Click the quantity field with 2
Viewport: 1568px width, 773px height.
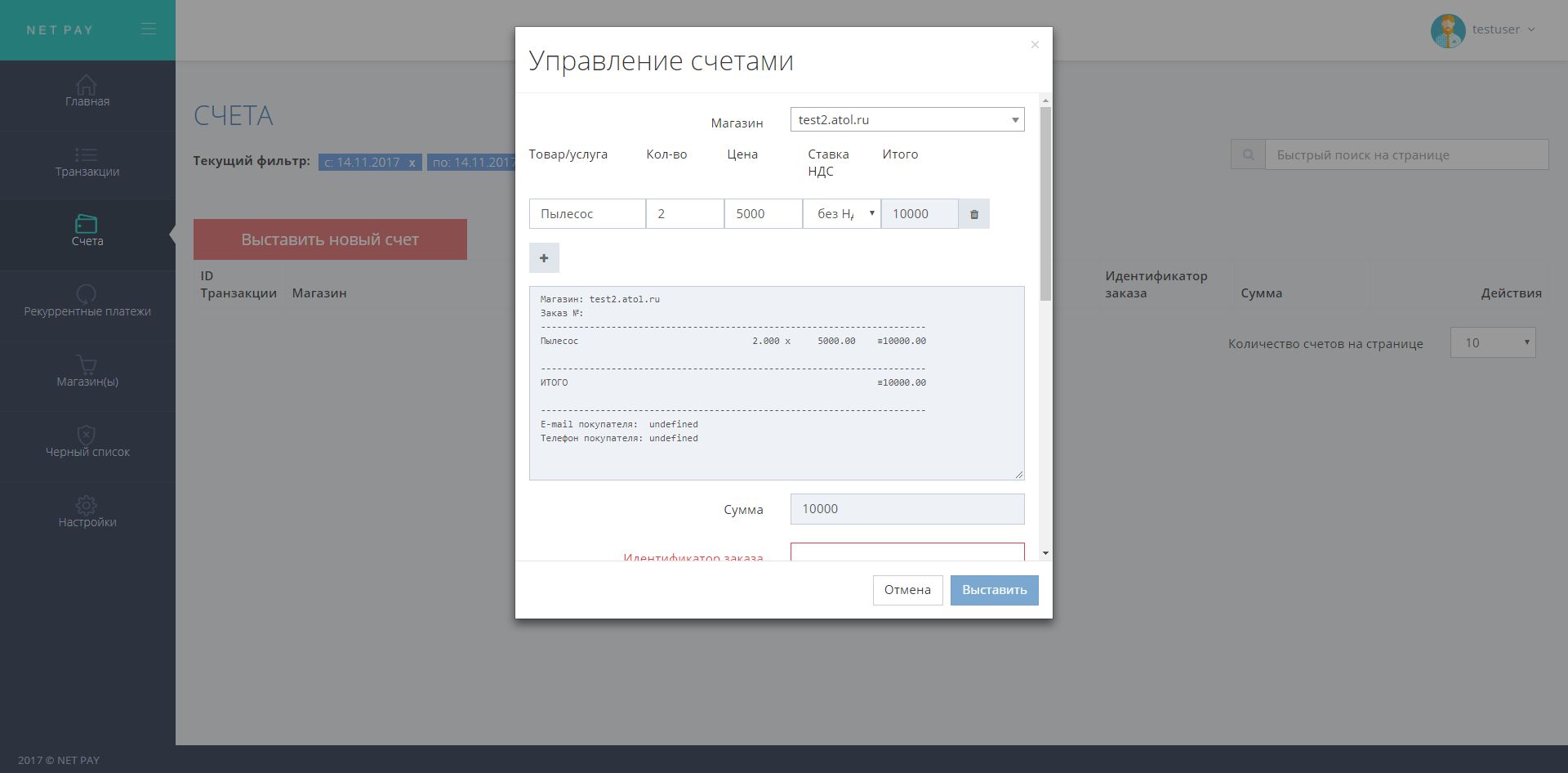tap(684, 214)
